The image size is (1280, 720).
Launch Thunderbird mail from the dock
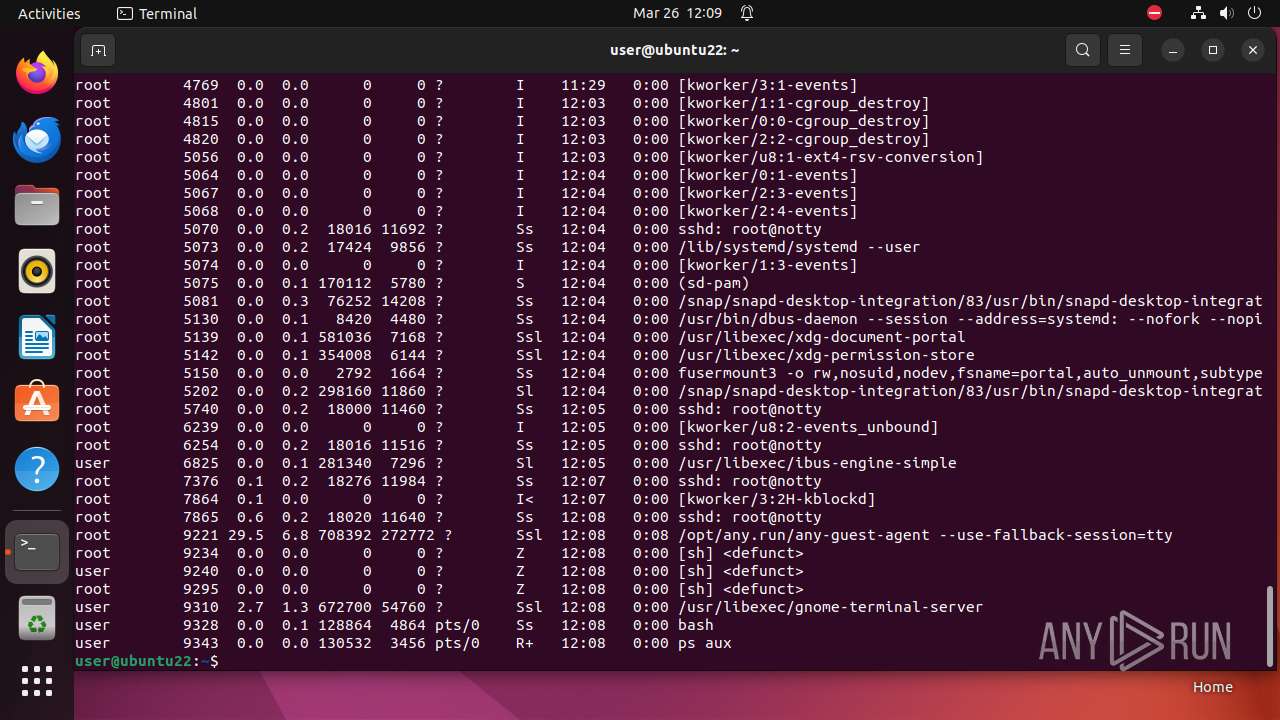coord(37,139)
